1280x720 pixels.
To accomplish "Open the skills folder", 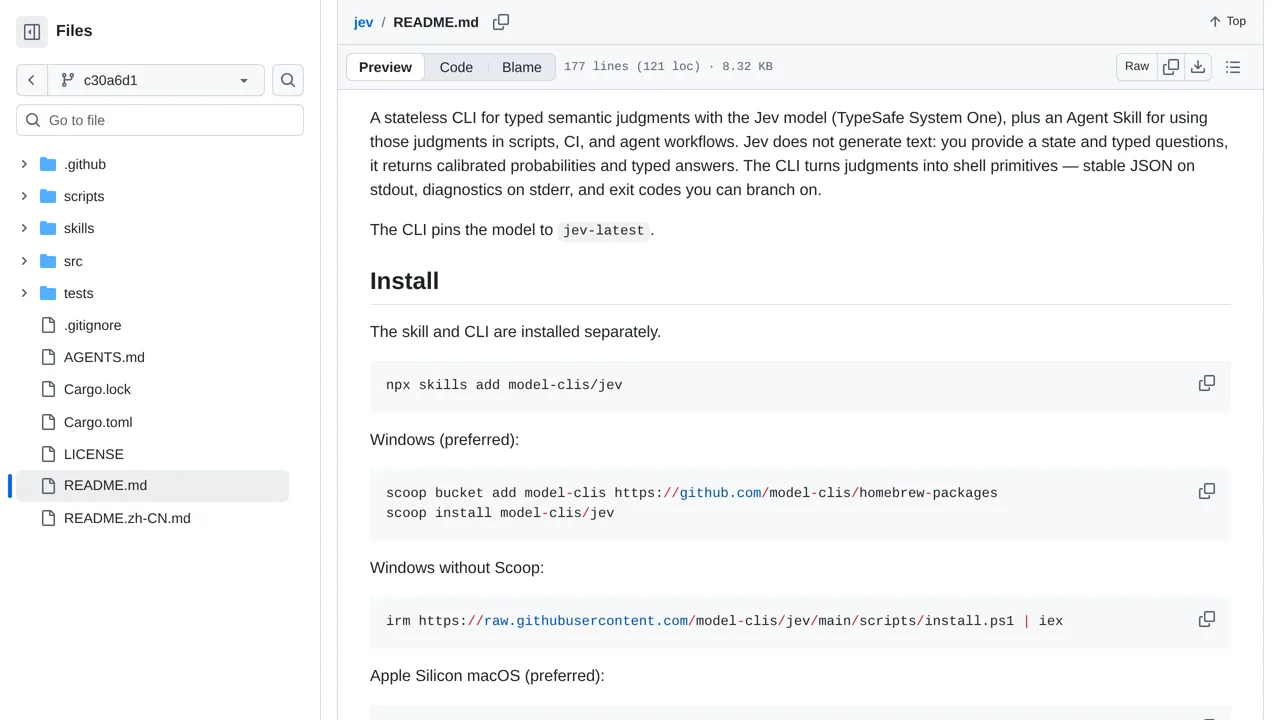I will [x=79, y=228].
